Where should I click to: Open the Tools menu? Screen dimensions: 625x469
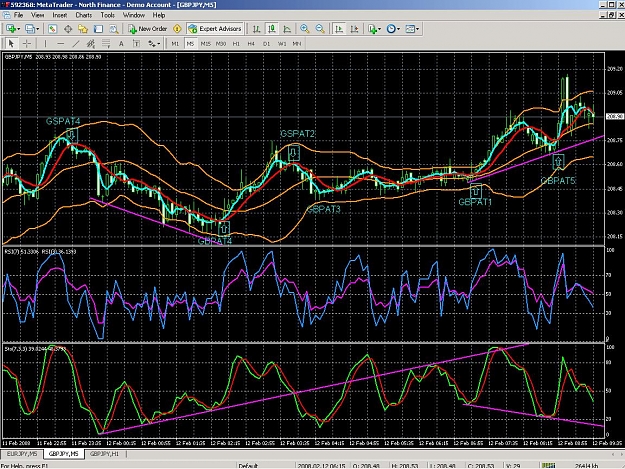(x=107, y=15)
